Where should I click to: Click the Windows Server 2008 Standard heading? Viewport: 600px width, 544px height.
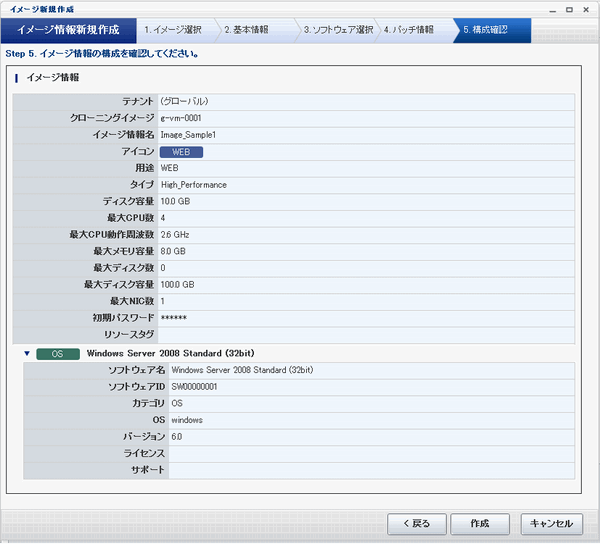[x=171, y=353]
